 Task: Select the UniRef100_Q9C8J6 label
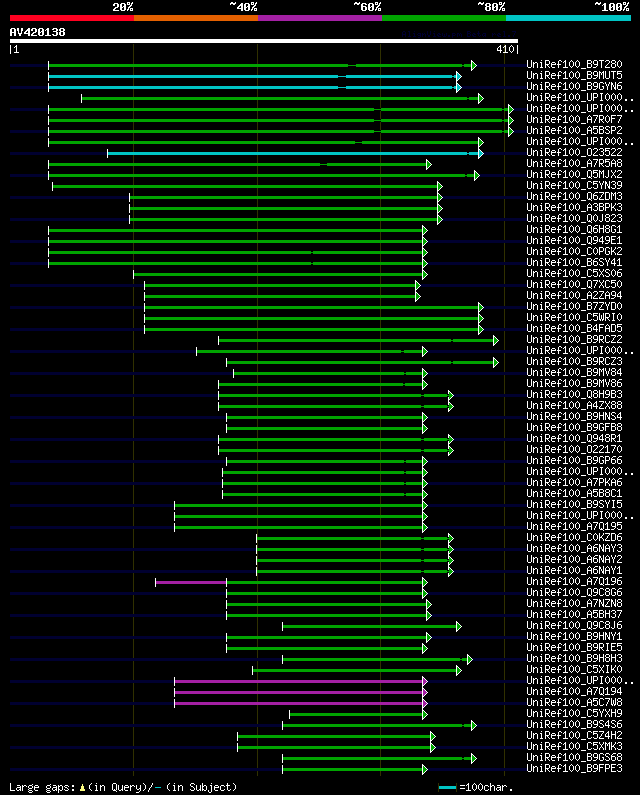coord(574,625)
